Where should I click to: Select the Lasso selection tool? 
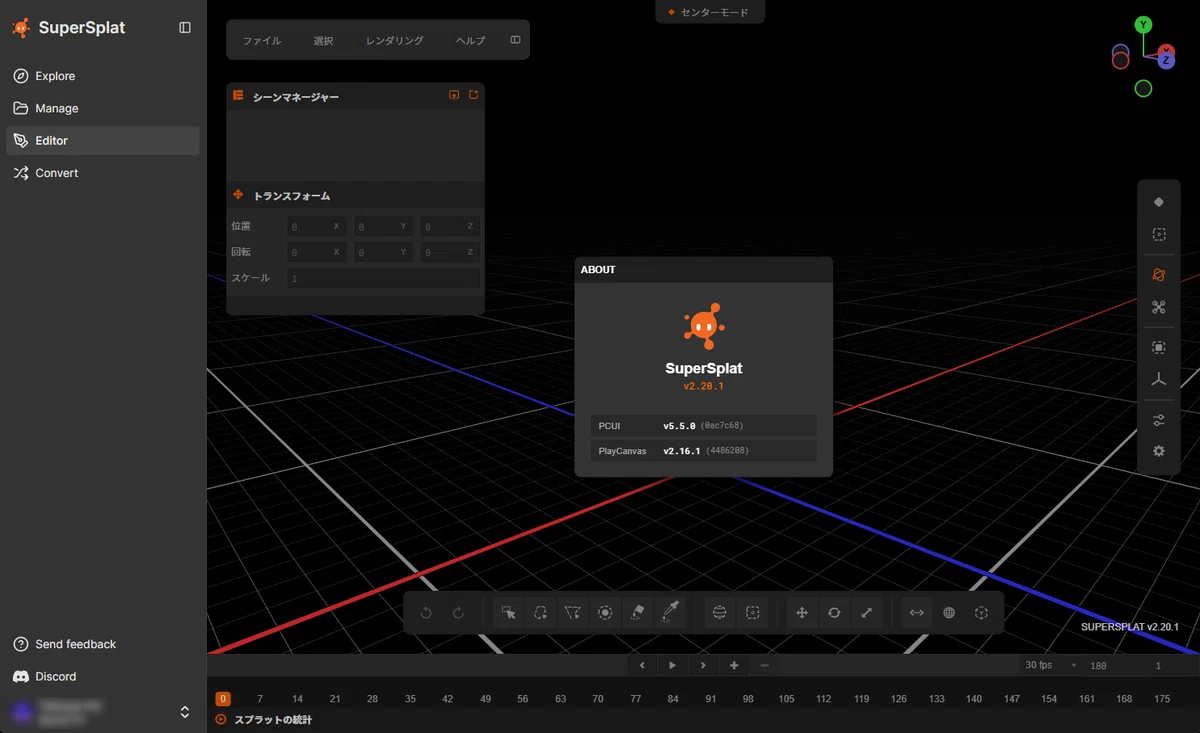(x=540, y=613)
